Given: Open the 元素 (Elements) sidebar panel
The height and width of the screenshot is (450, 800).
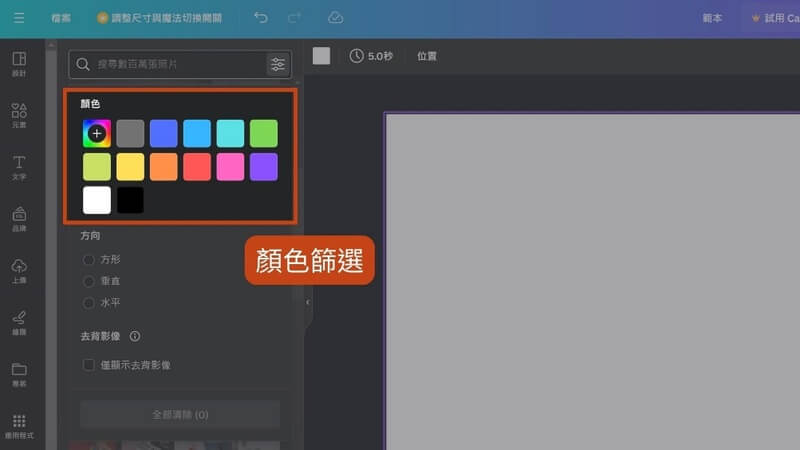Looking at the screenshot, I should click(x=19, y=115).
